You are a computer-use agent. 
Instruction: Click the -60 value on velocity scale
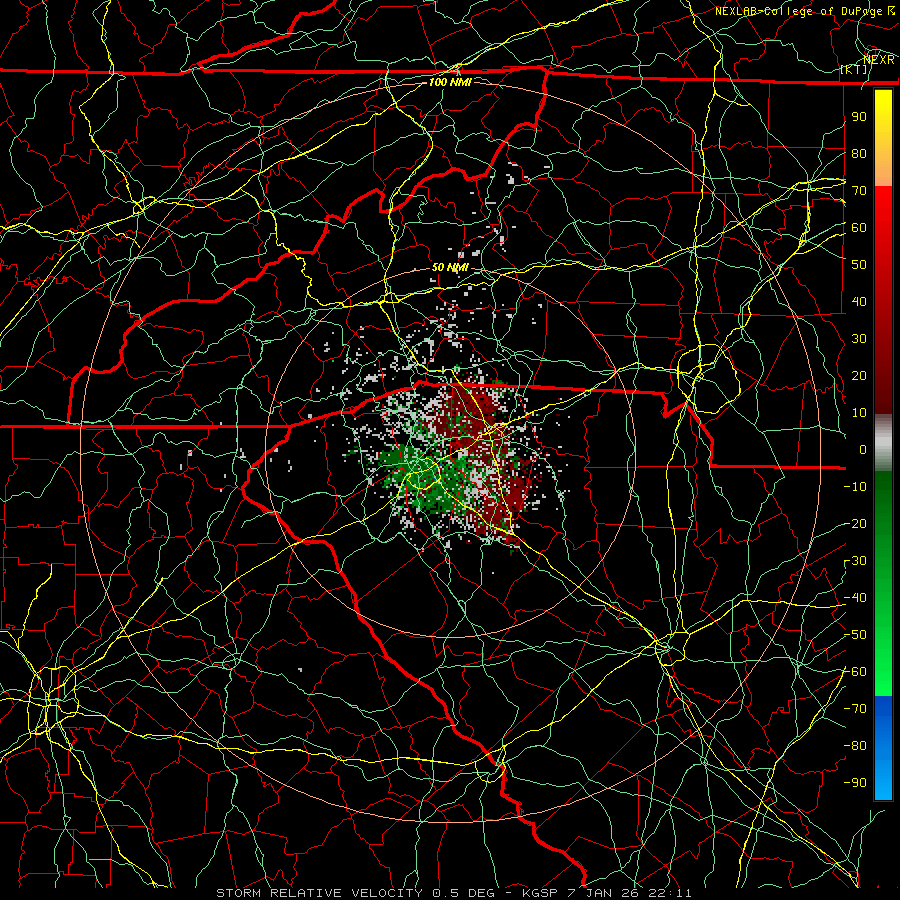tap(855, 672)
